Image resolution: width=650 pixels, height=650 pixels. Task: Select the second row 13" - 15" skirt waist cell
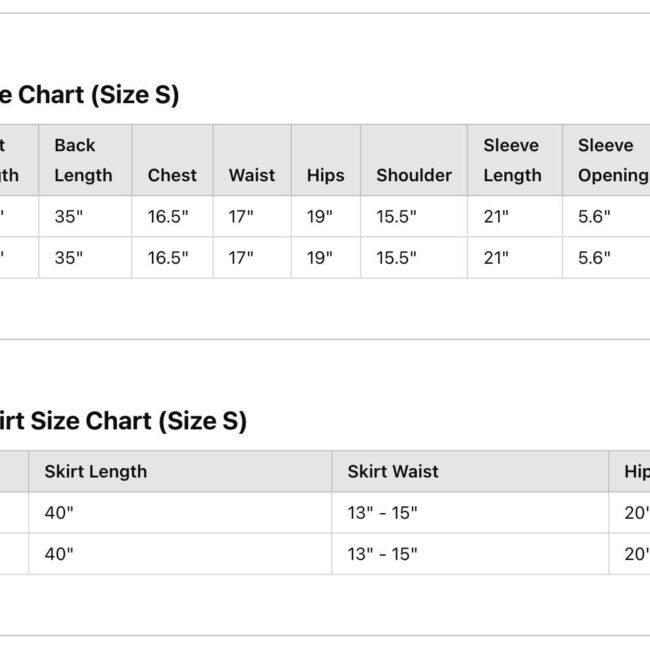(470, 554)
